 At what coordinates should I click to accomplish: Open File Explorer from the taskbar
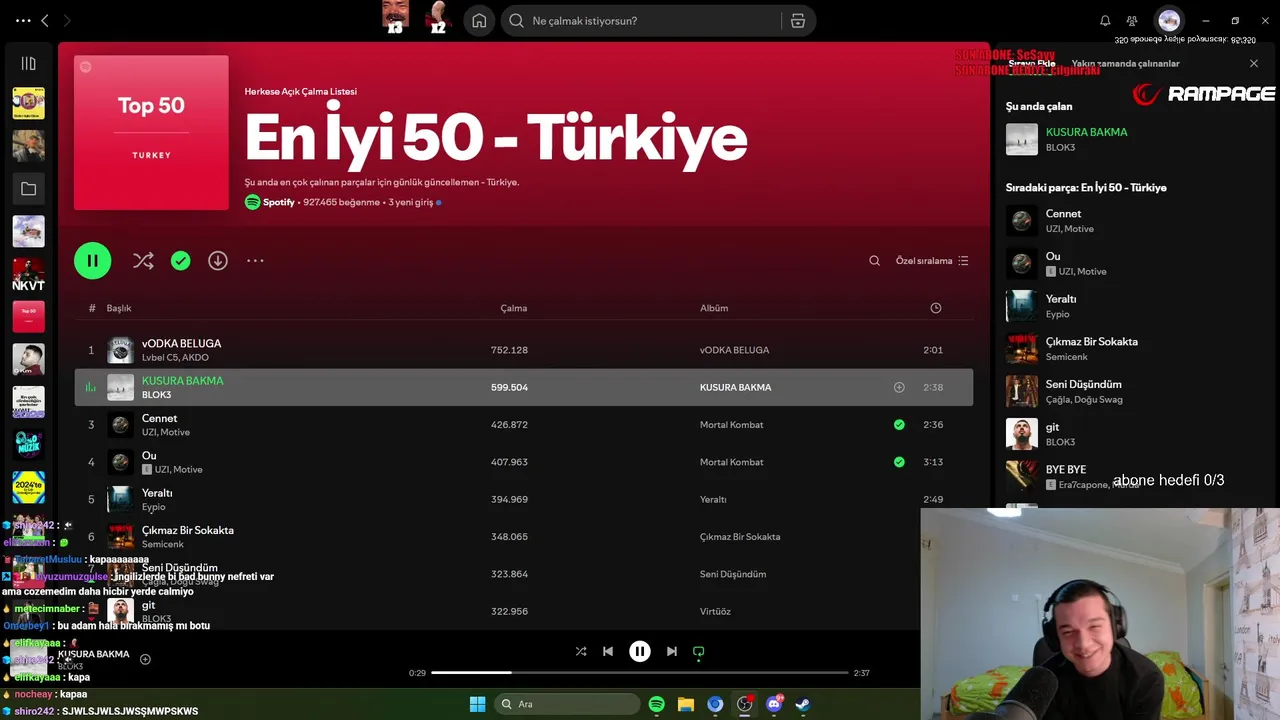point(686,704)
